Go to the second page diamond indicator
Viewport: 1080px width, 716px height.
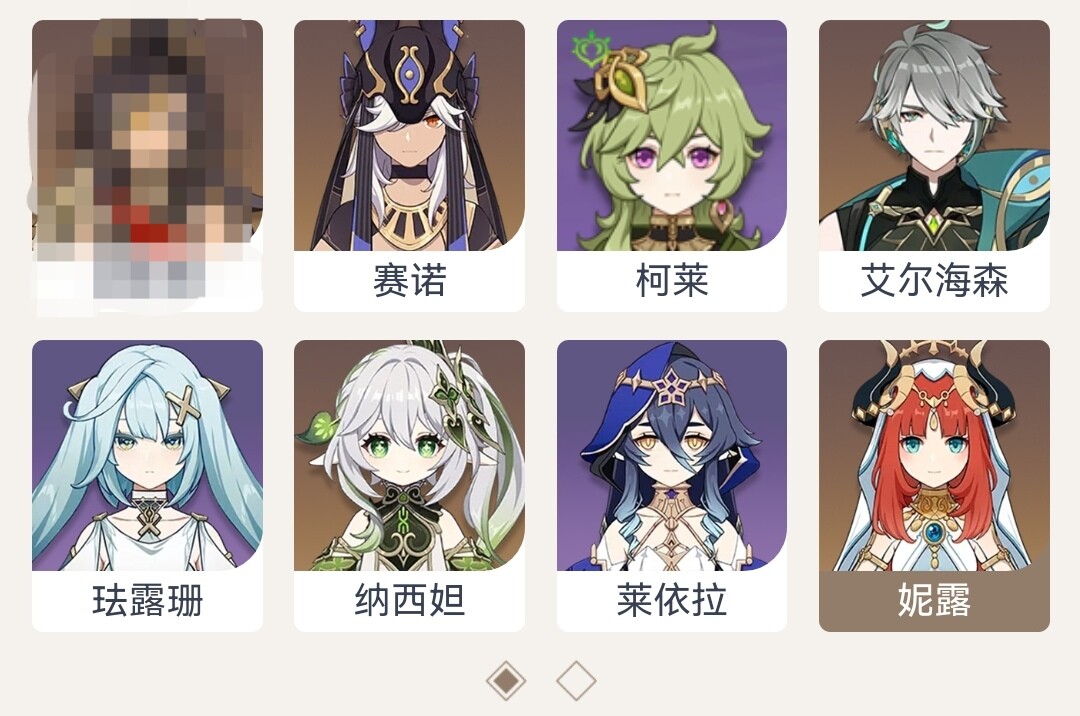pos(576,681)
